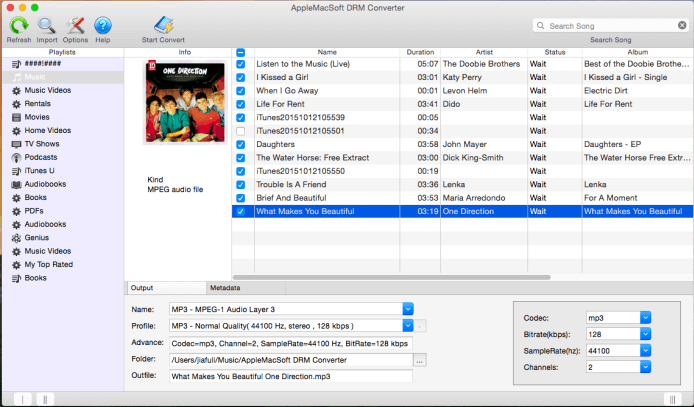The width and height of the screenshot is (694, 407).
Task: Open the Options settings icon
Action: [x=75, y=25]
